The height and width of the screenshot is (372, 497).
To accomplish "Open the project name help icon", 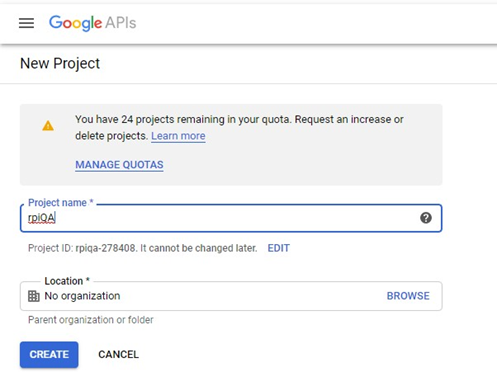I will pos(426,218).
